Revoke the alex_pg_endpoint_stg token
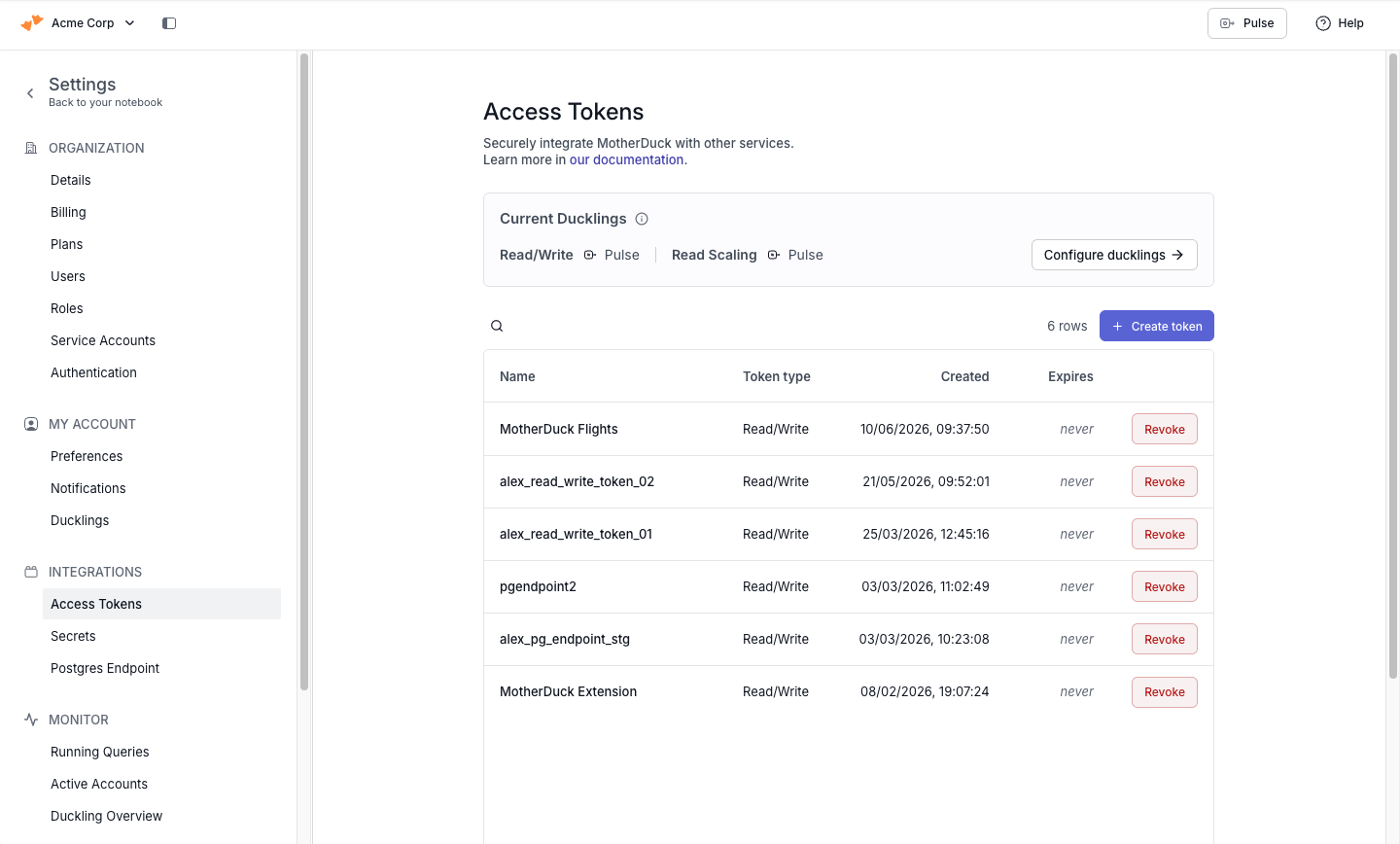The height and width of the screenshot is (844, 1400). [x=1165, y=639]
